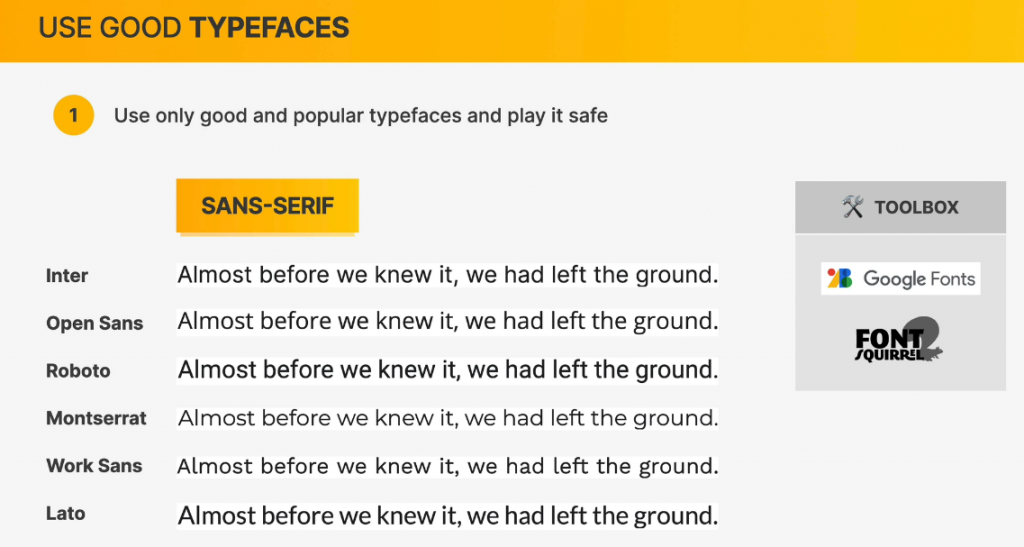Viewport: 1024px width, 547px height.
Task: Click the Lato sample sentence
Action: point(448,516)
